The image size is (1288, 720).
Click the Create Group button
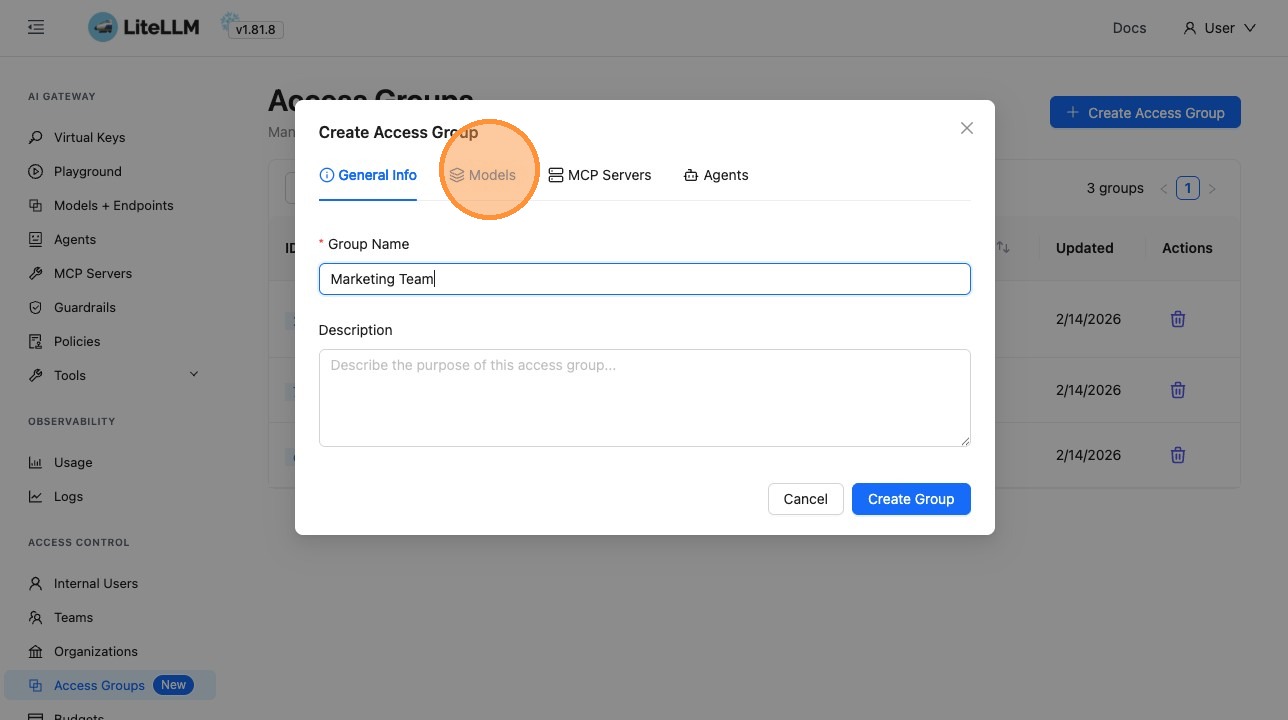pyautogui.click(x=910, y=499)
